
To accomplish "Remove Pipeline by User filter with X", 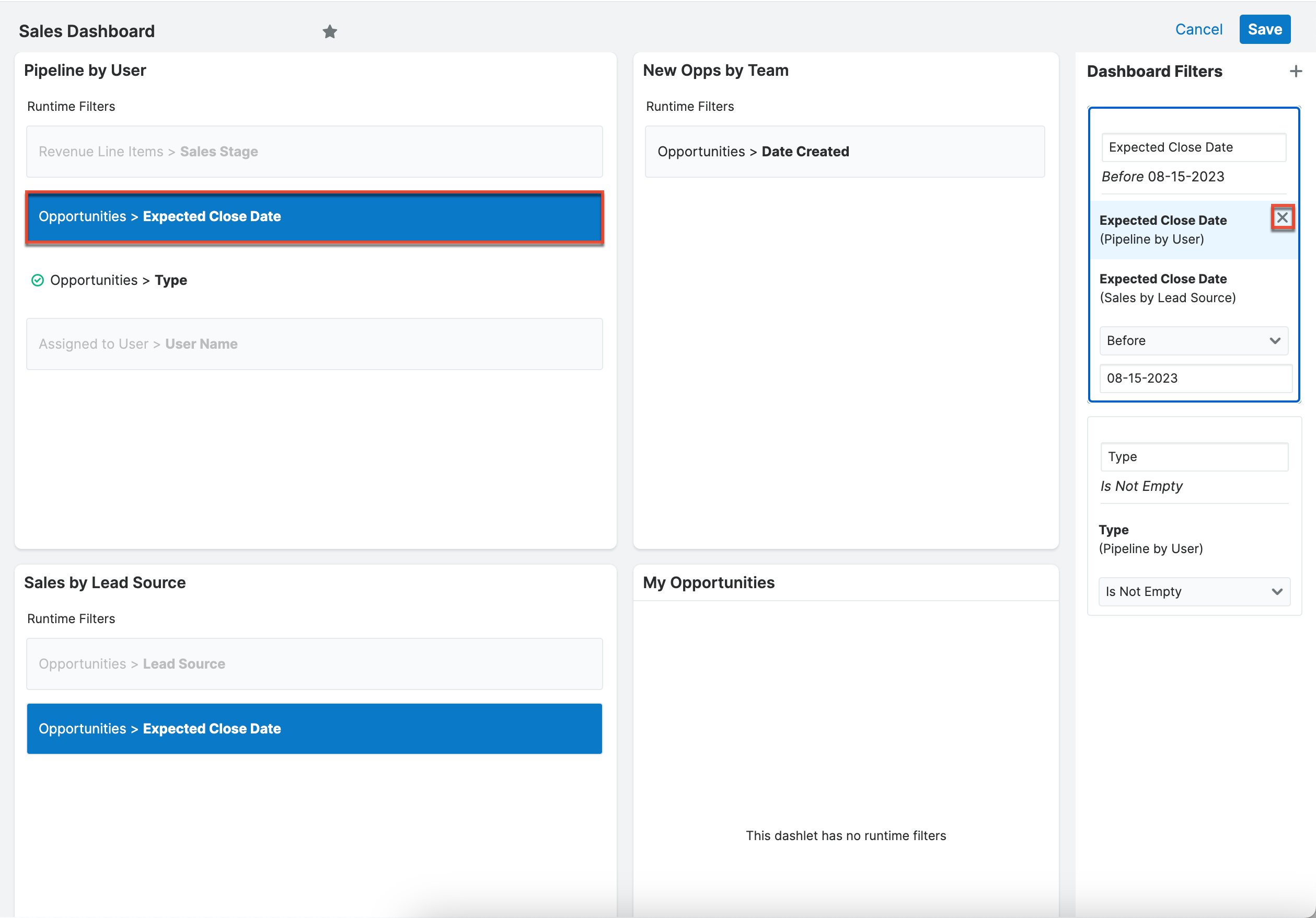I will click(1282, 218).
